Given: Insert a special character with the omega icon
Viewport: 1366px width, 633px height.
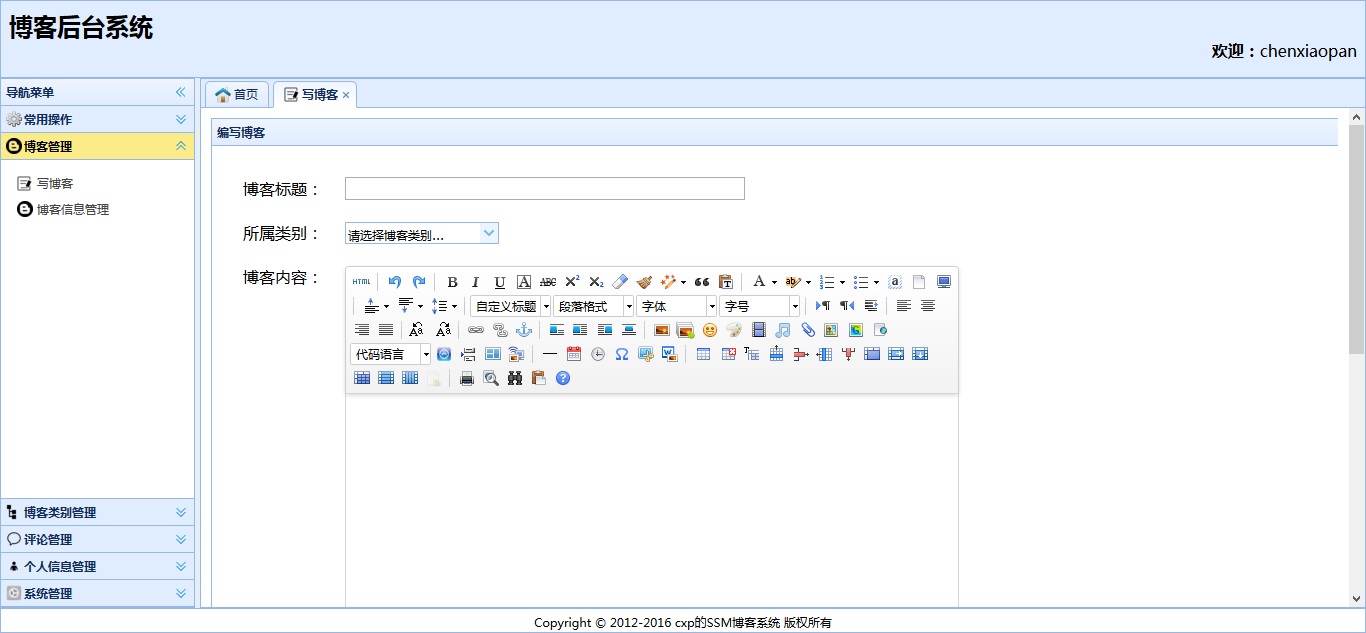Looking at the screenshot, I should pos(620,353).
